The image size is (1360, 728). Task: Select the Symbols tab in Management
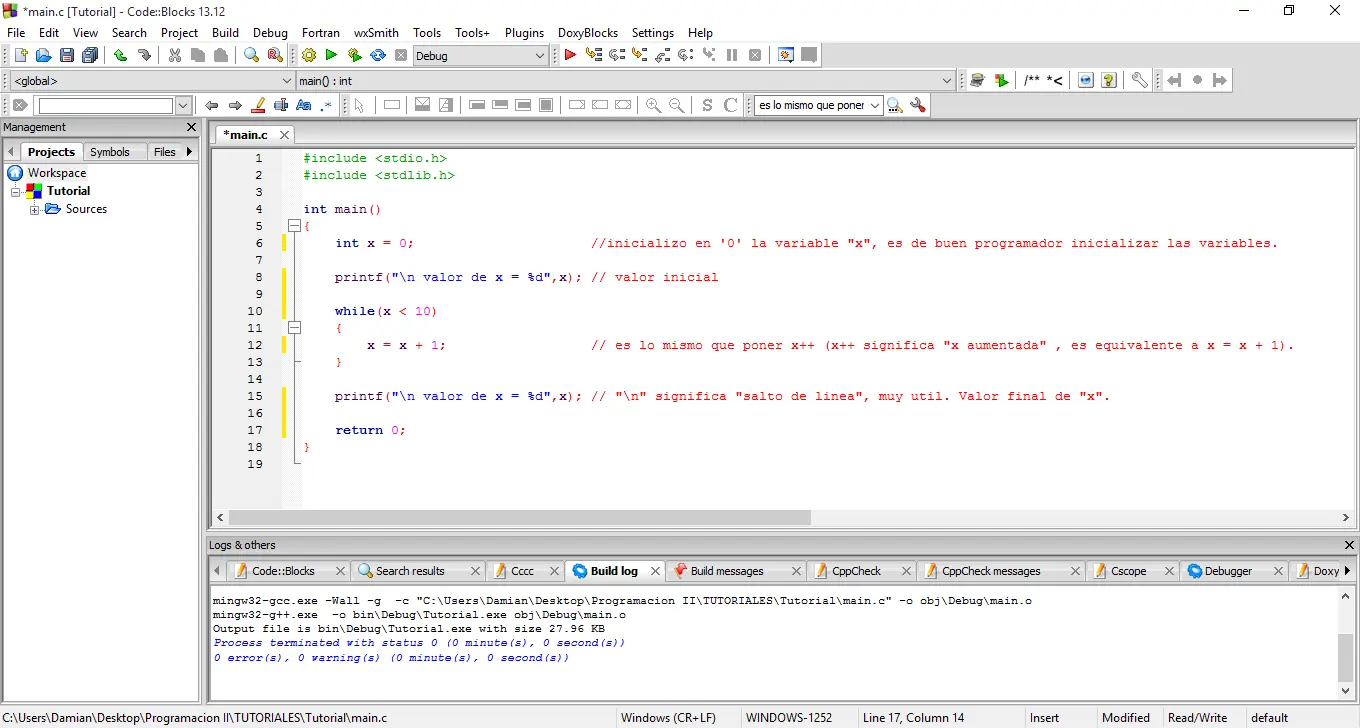[x=109, y=152]
